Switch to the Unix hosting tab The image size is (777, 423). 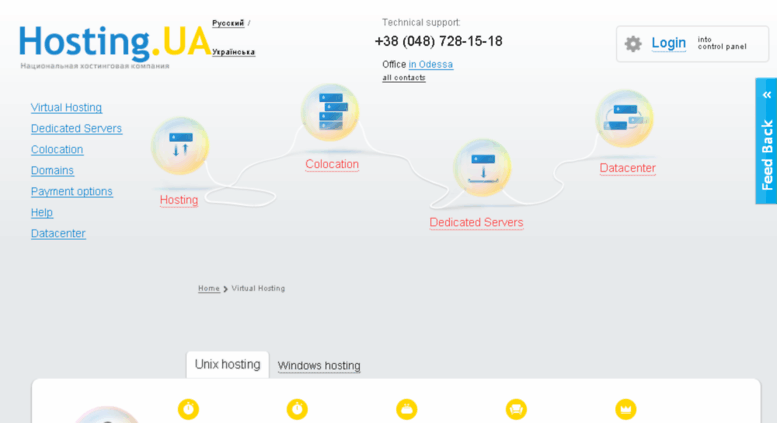tap(227, 365)
